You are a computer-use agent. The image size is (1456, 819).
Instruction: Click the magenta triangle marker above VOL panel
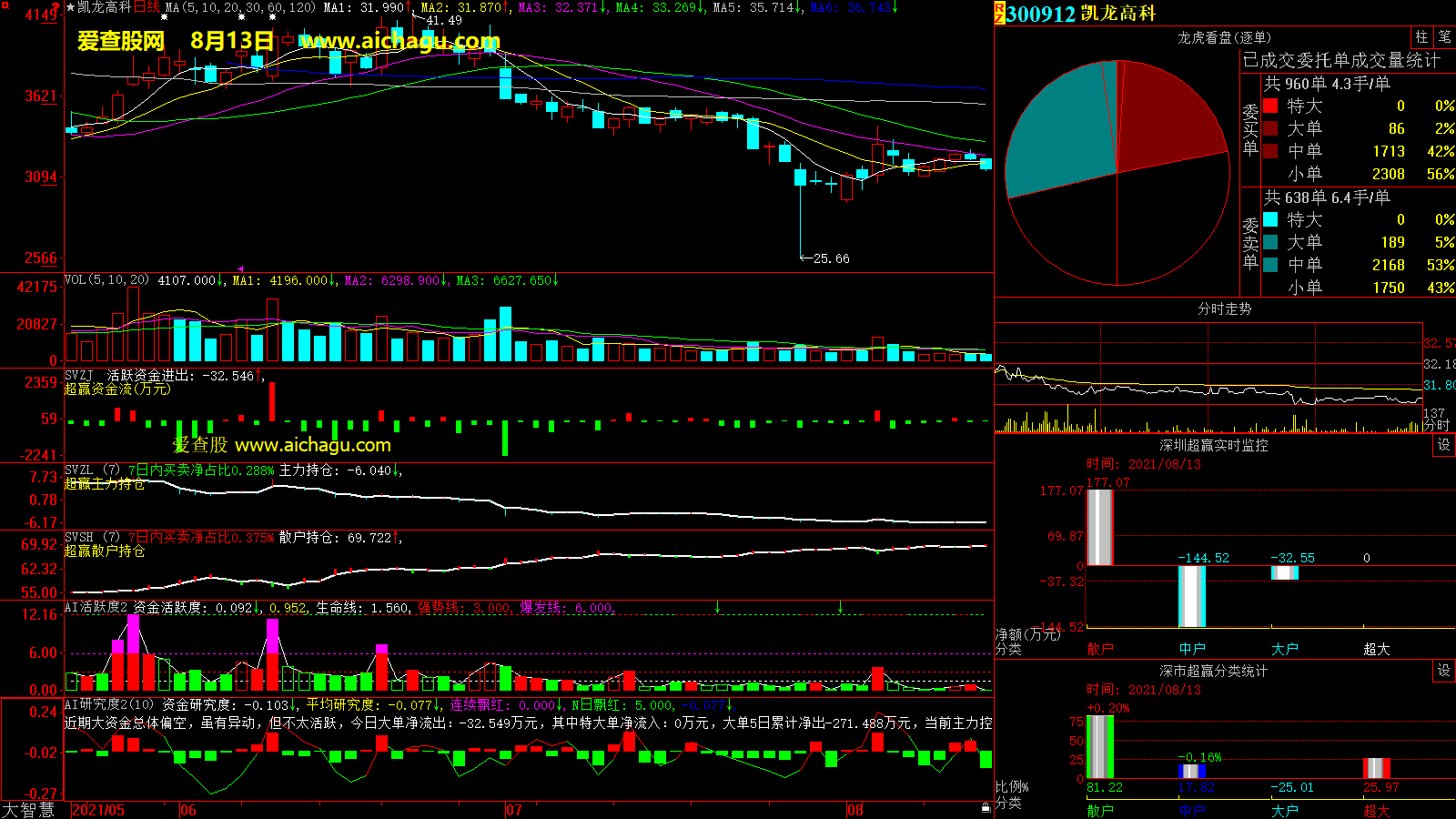point(240,268)
